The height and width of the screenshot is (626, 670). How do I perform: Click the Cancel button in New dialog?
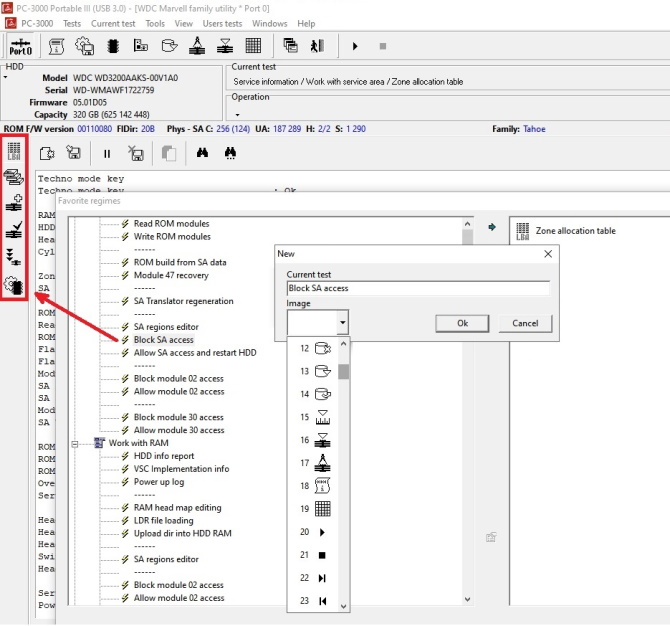(x=525, y=323)
